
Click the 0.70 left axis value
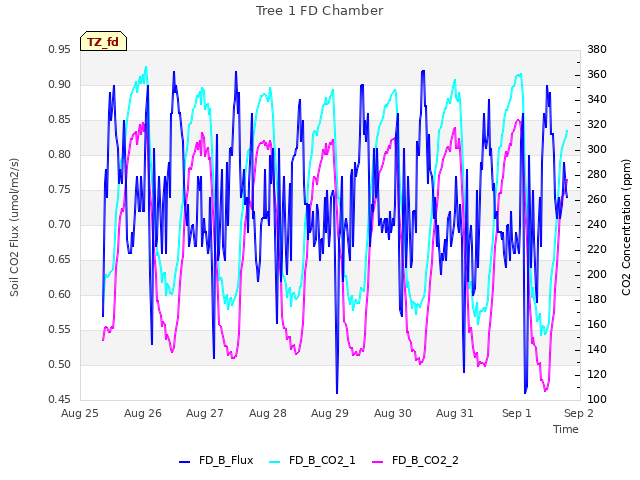pos(60,224)
